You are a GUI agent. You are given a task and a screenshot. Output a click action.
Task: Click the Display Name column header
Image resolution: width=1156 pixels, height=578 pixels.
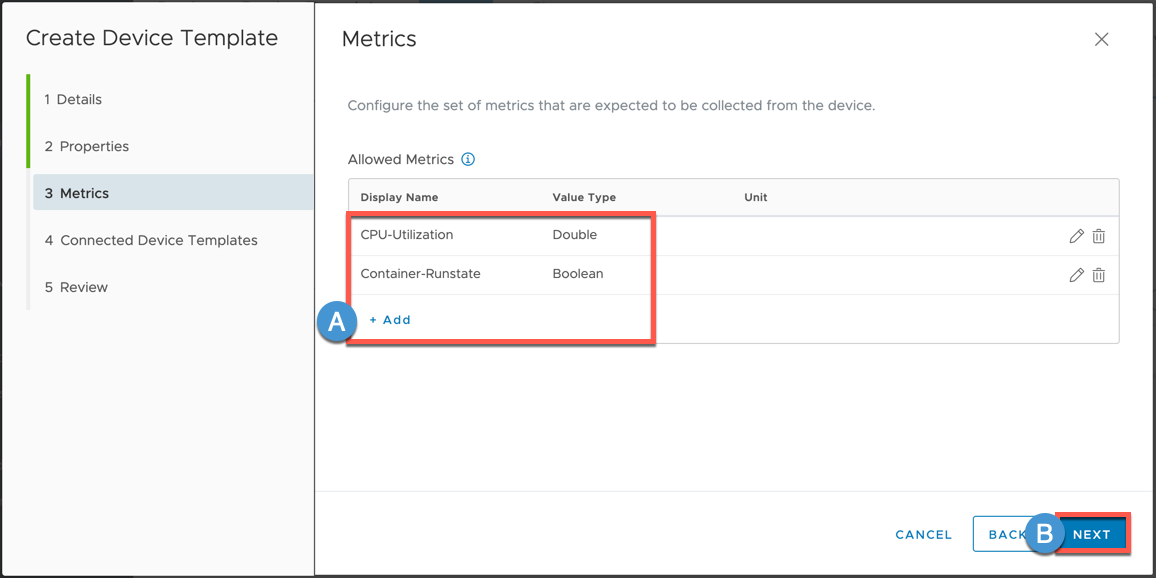(399, 197)
